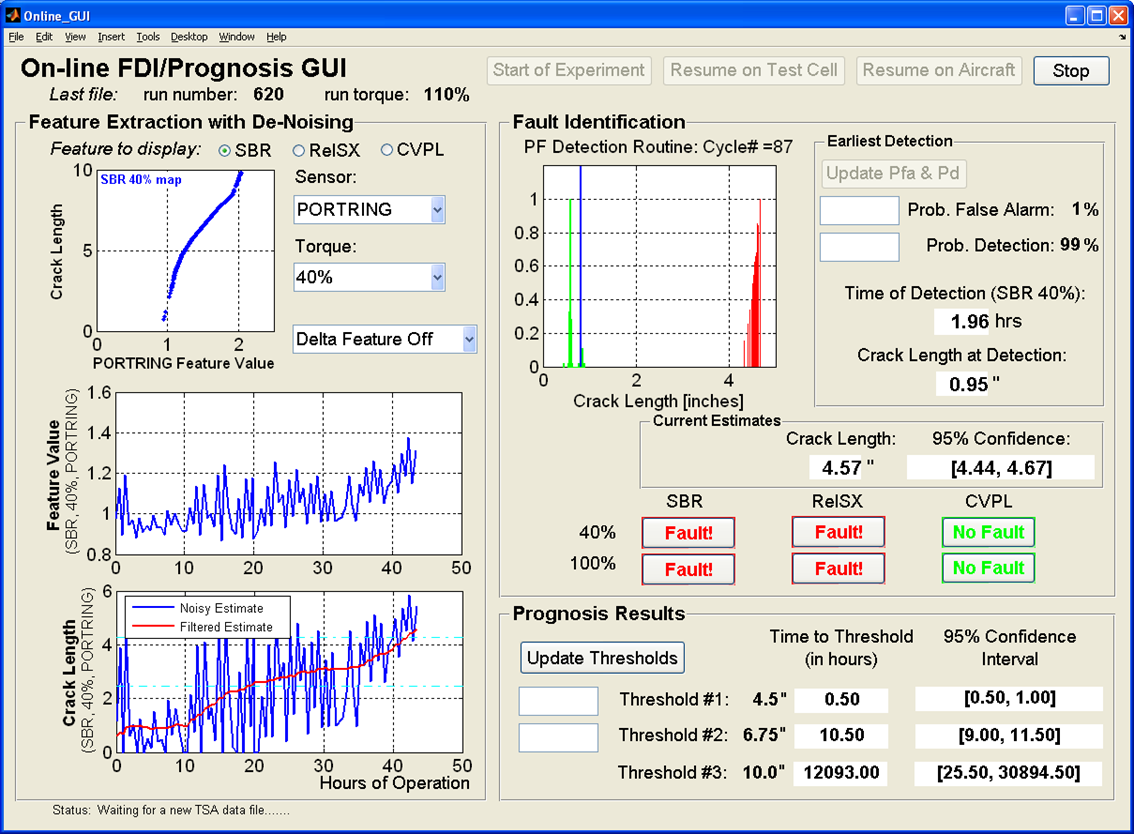Expand the Torque dropdown set to 40%

pyautogui.click(x=369, y=277)
